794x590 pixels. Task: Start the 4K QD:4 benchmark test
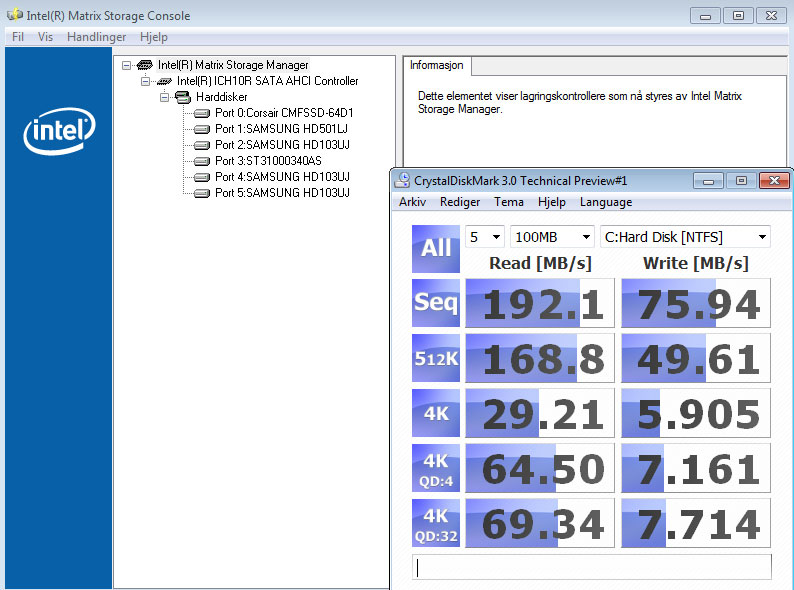436,468
